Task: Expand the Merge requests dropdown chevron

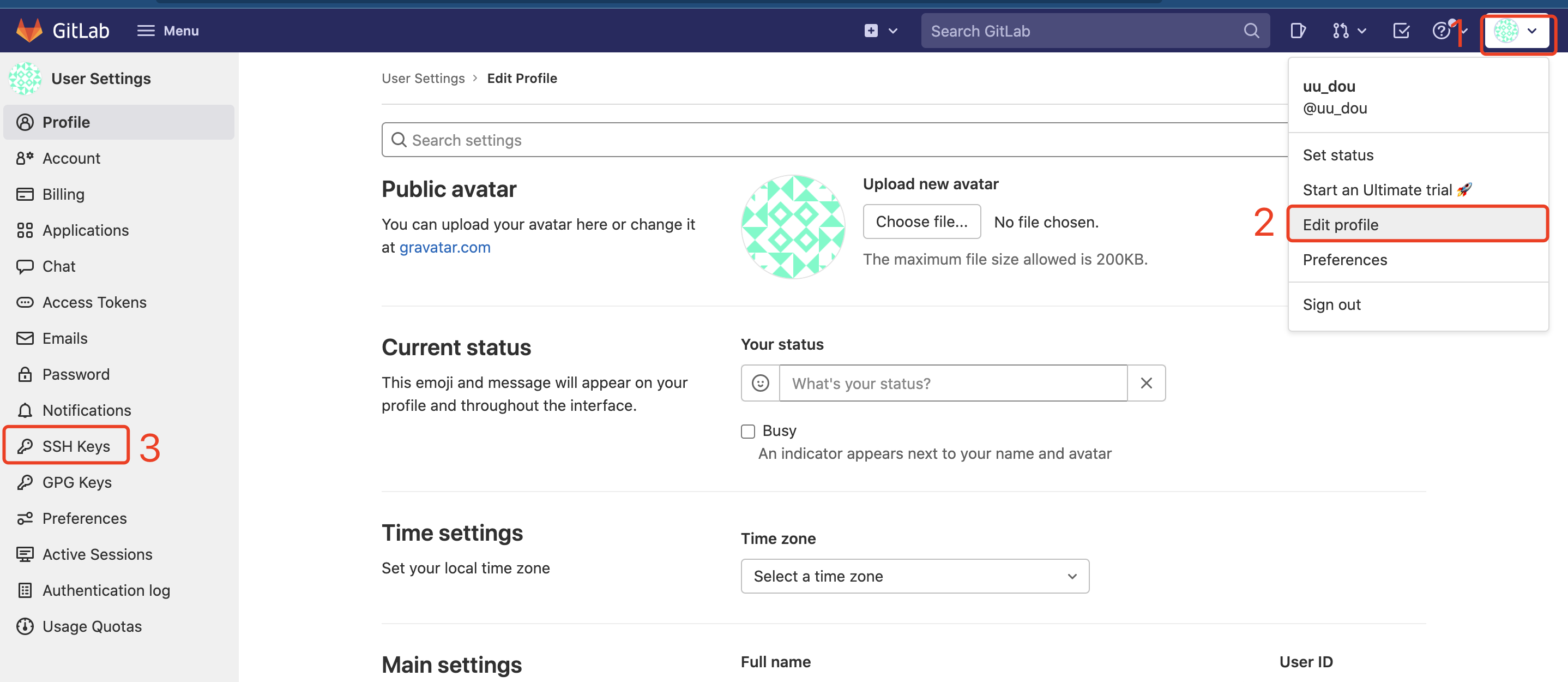Action: tap(1362, 31)
